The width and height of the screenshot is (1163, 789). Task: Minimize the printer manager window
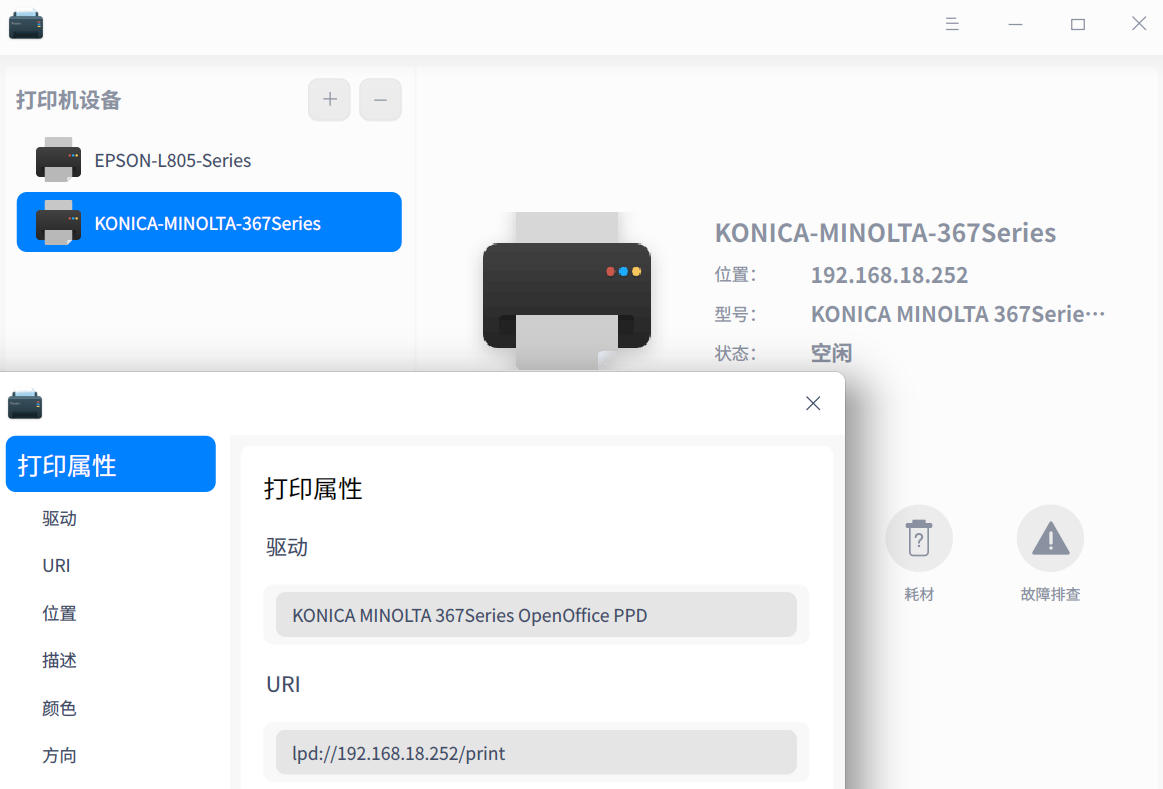[1015, 24]
